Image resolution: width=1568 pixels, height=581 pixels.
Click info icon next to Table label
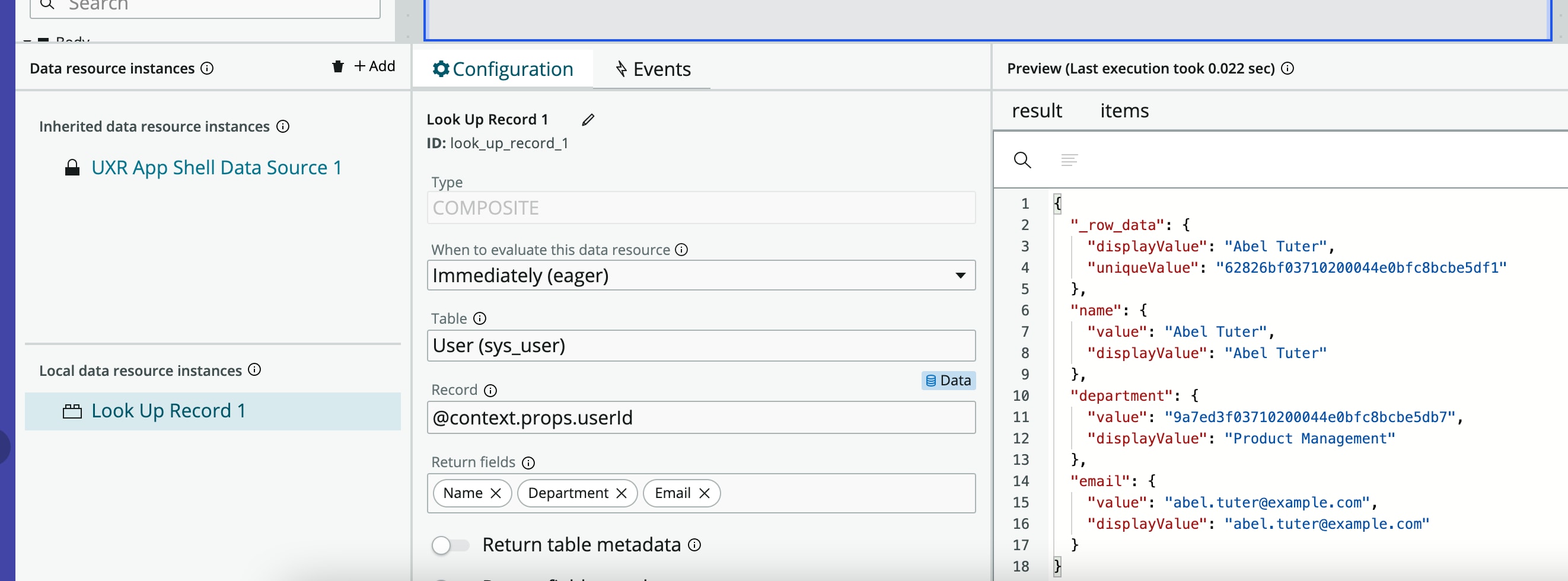pos(480,319)
